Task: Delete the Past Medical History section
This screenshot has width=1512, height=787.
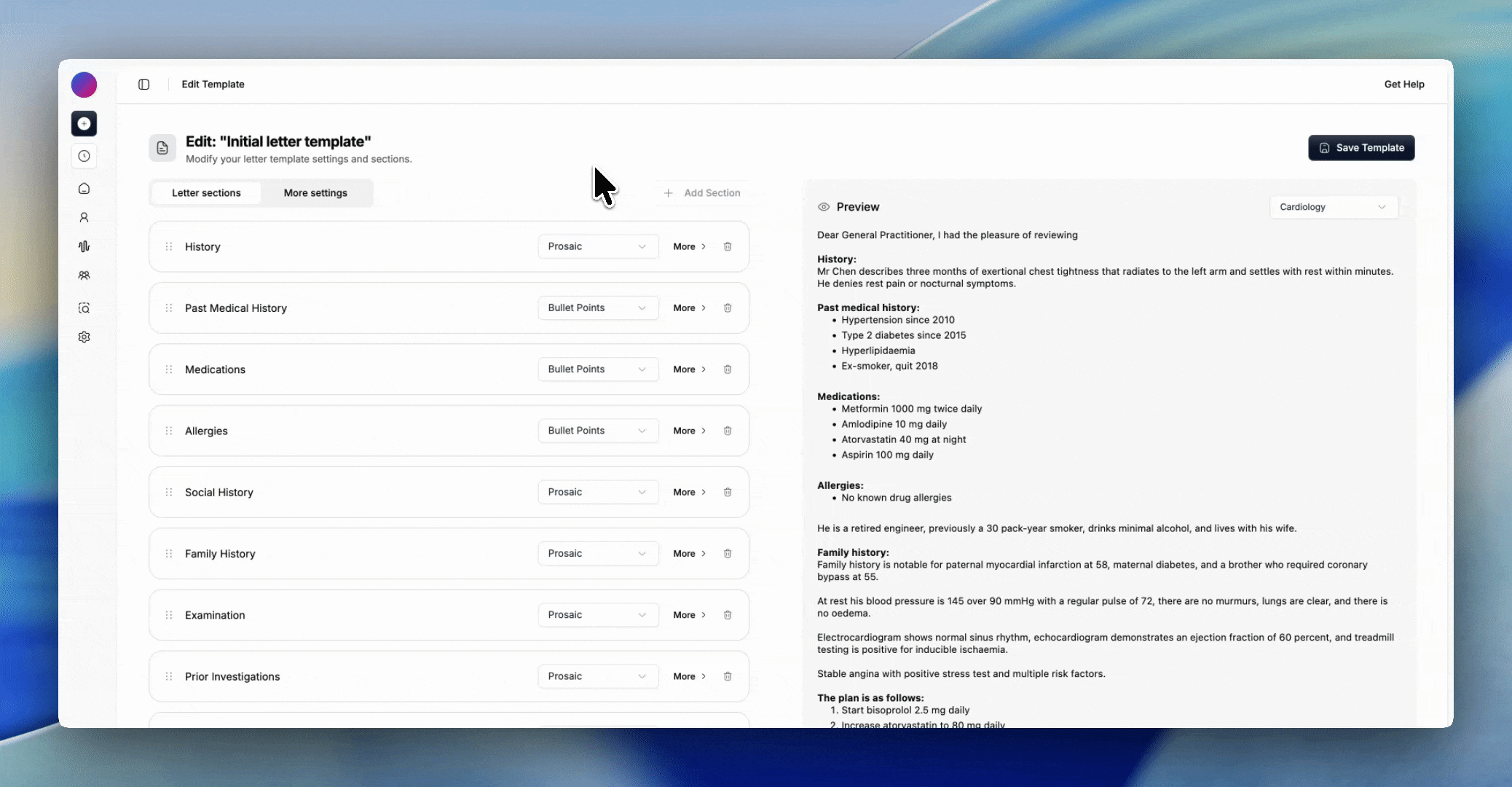Action: (x=728, y=308)
